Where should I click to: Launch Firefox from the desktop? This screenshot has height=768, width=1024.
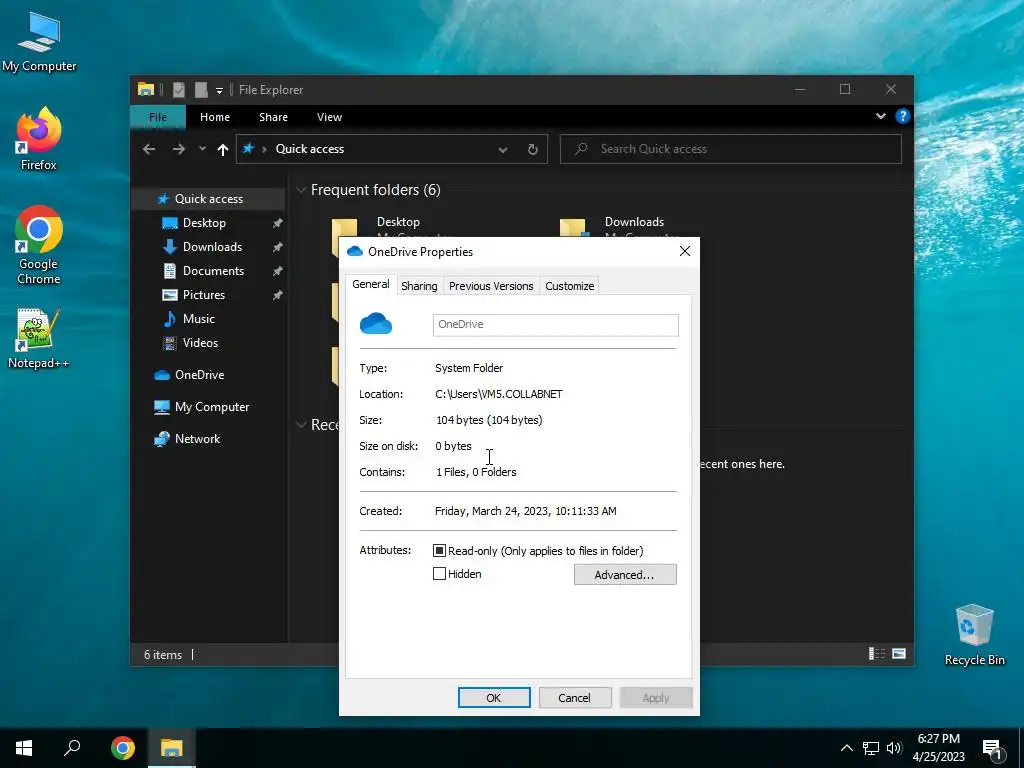coord(39,138)
